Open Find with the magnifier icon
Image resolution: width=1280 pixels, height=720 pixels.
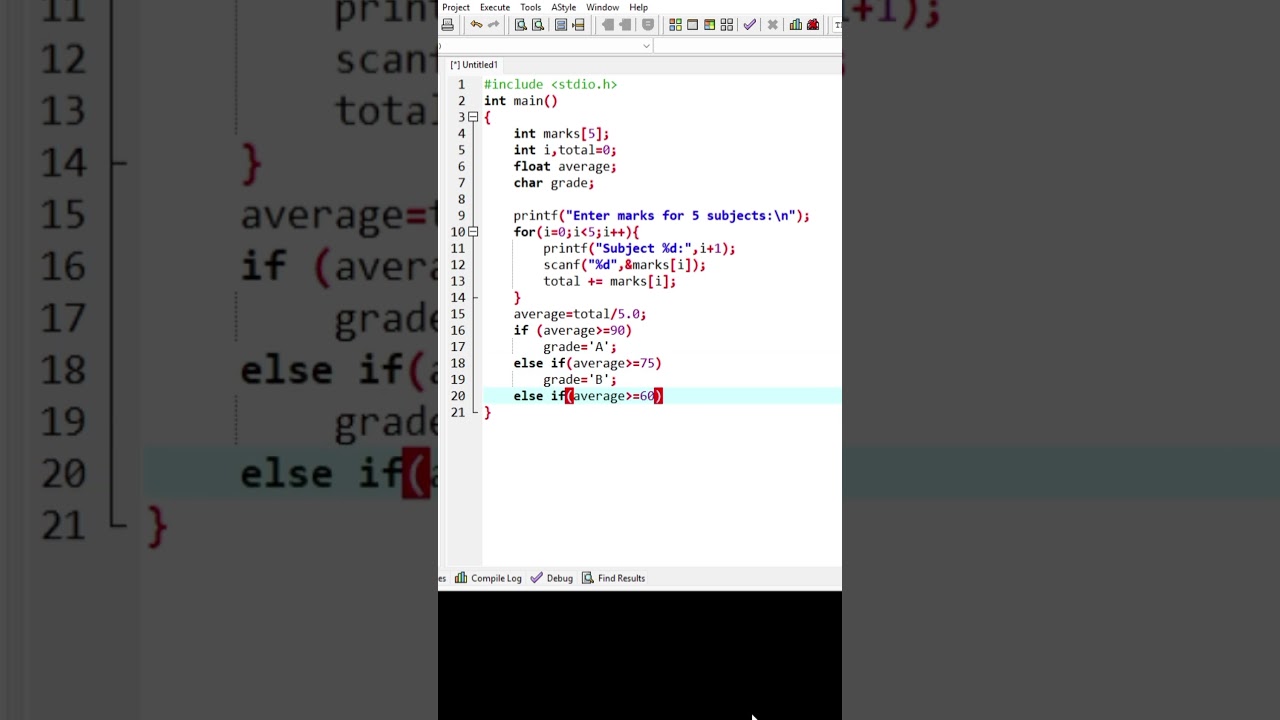pyautogui.click(x=520, y=25)
